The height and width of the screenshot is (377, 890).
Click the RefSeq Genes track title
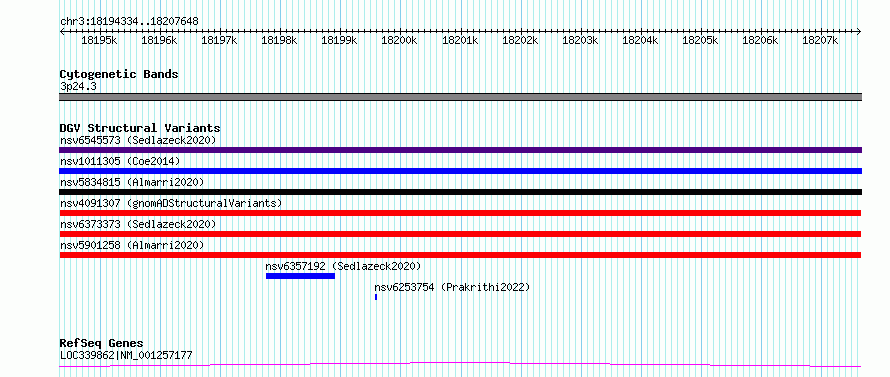click(x=101, y=344)
